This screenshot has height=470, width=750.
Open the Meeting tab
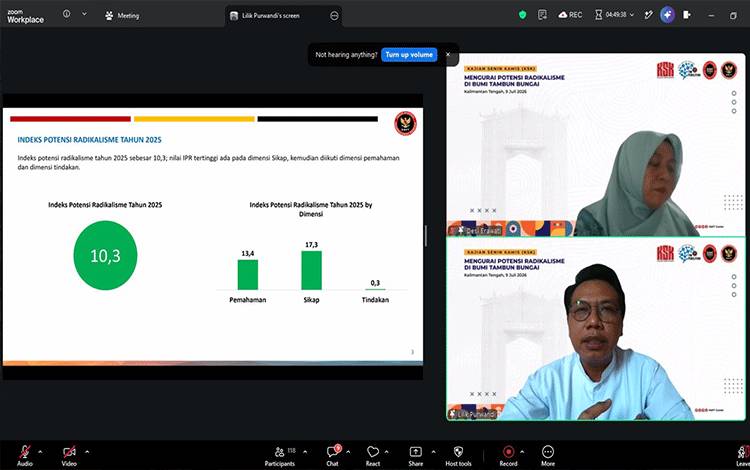[x=122, y=16]
